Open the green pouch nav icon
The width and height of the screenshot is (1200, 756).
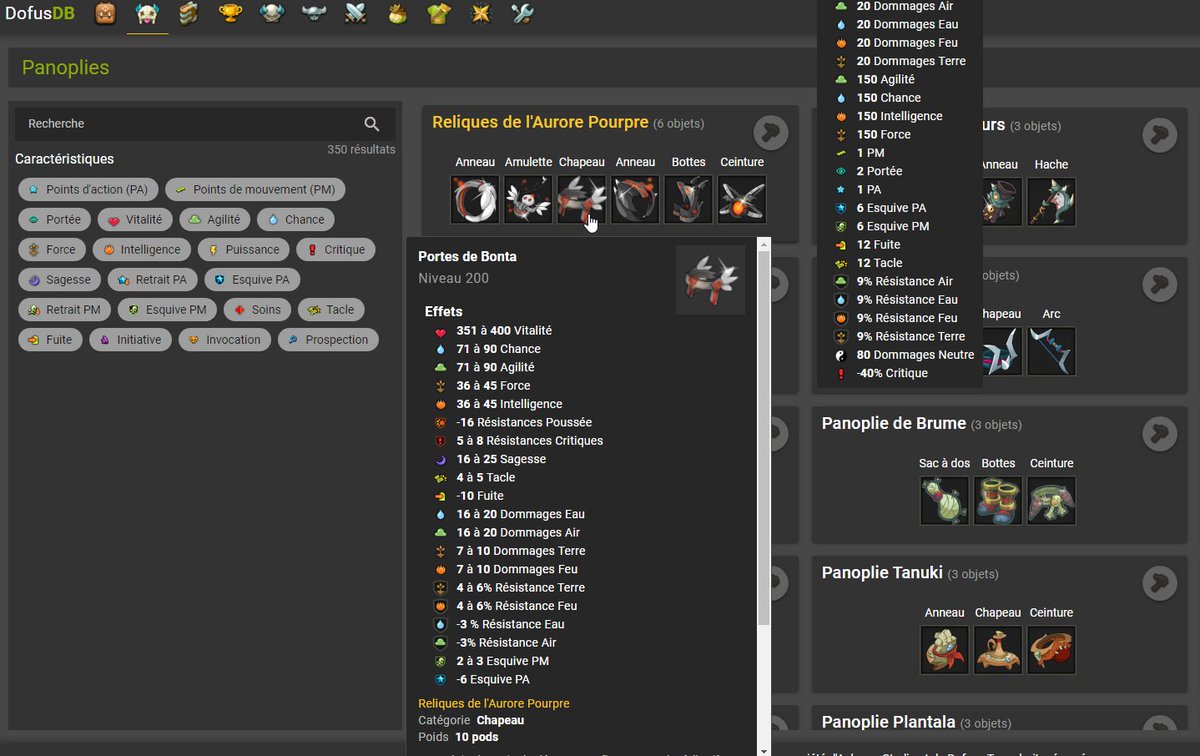(x=398, y=14)
